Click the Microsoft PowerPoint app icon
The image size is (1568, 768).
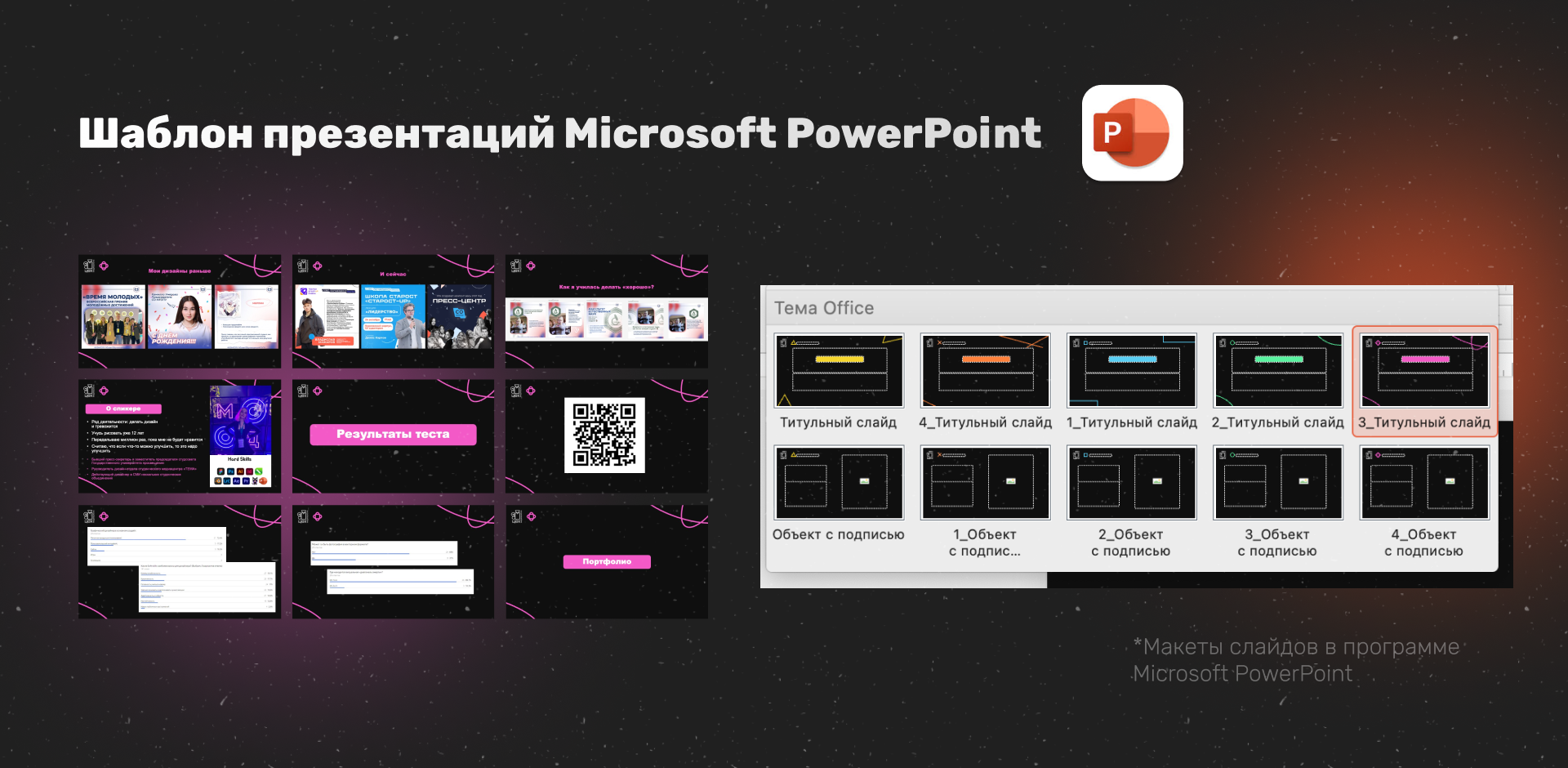tap(1132, 133)
